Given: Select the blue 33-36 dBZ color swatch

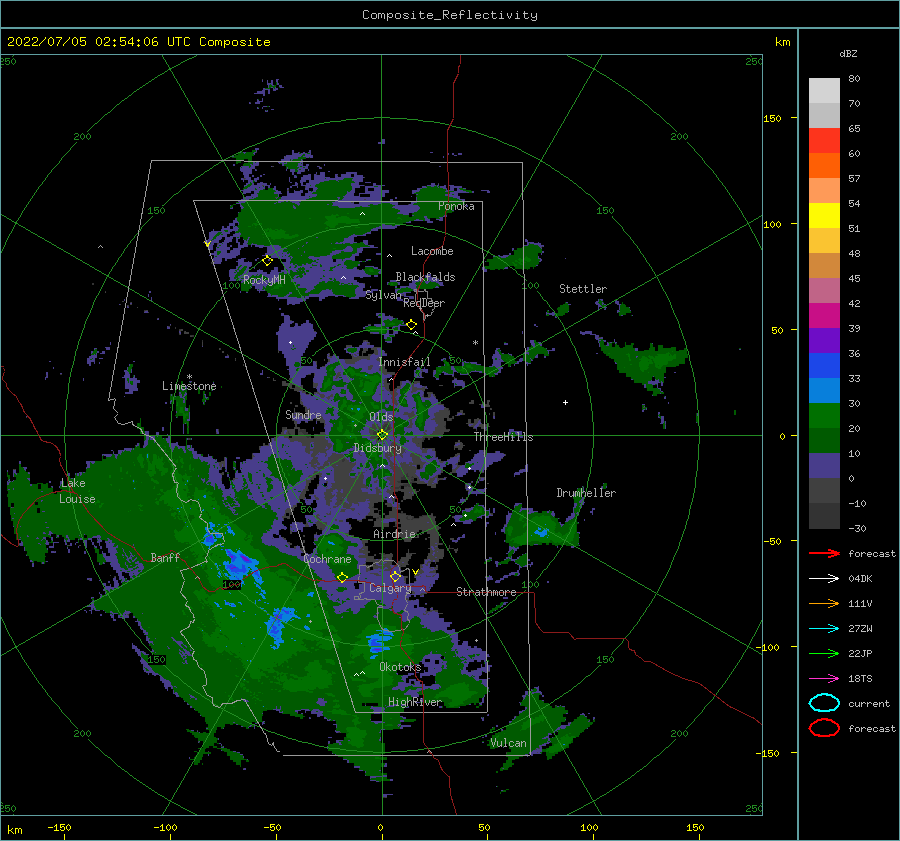Looking at the screenshot, I should click(x=824, y=366).
